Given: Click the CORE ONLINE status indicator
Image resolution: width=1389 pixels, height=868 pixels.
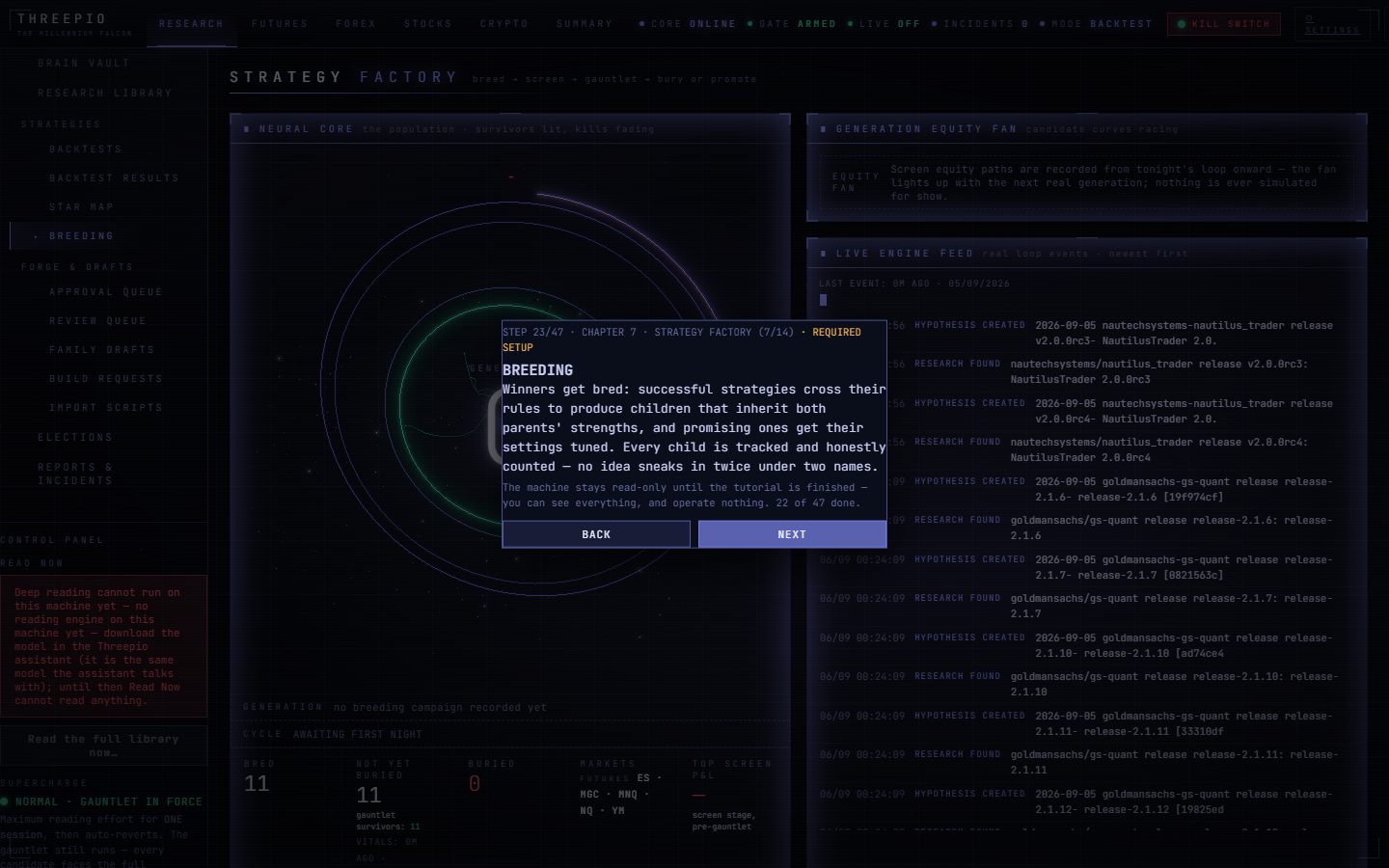Looking at the screenshot, I should (687, 24).
